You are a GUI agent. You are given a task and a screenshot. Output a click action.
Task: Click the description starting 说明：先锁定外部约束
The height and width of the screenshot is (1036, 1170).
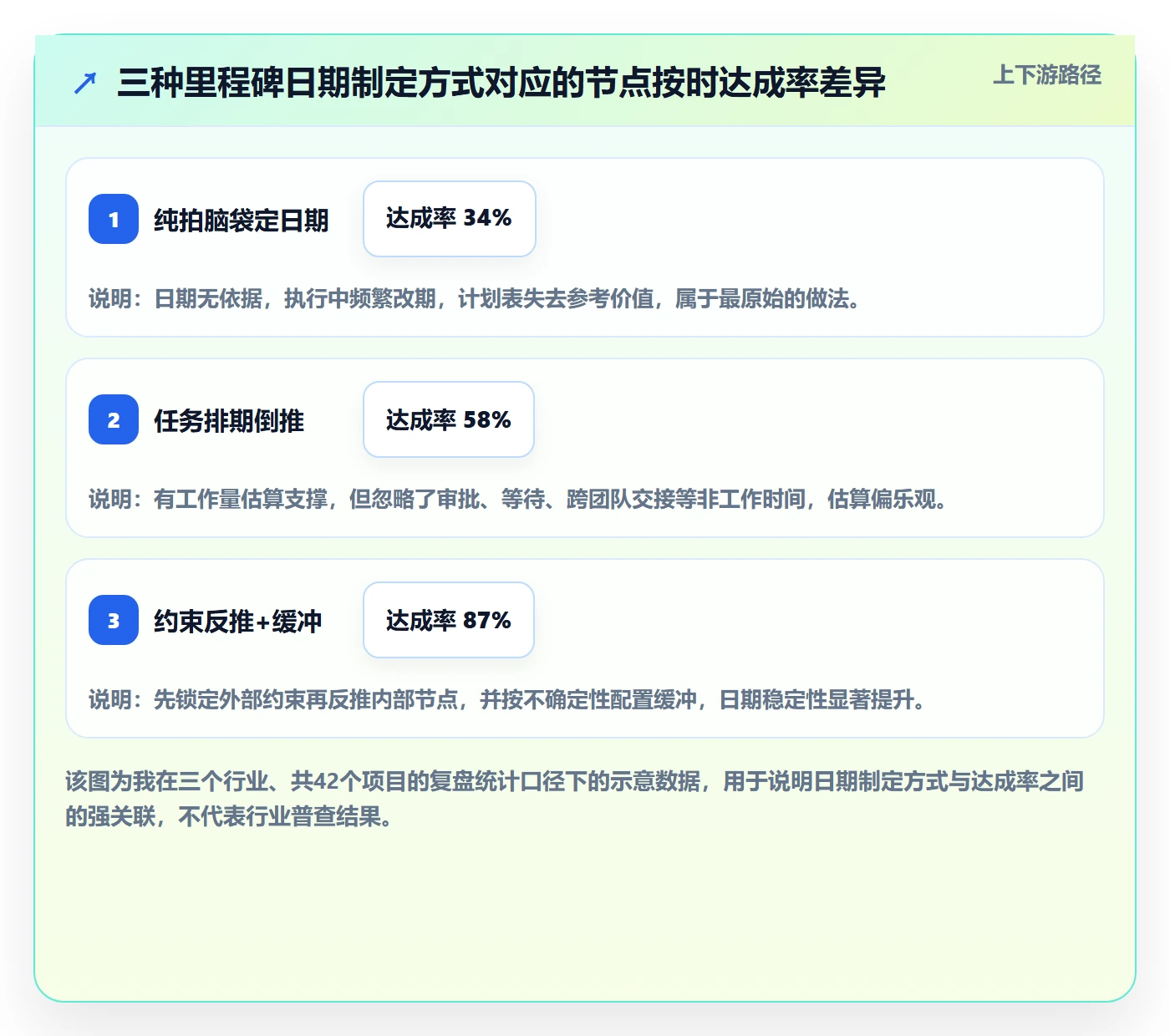point(509,699)
